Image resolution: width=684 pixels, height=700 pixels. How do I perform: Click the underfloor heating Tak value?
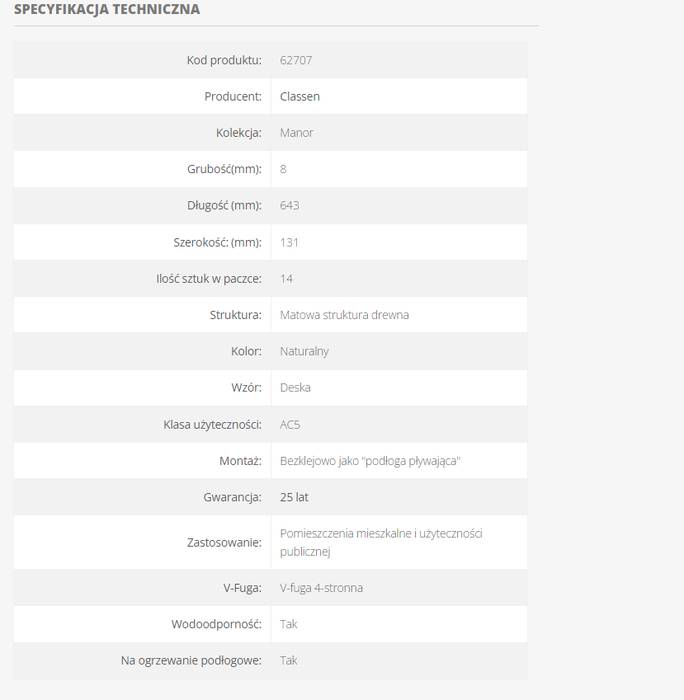click(x=288, y=660)
